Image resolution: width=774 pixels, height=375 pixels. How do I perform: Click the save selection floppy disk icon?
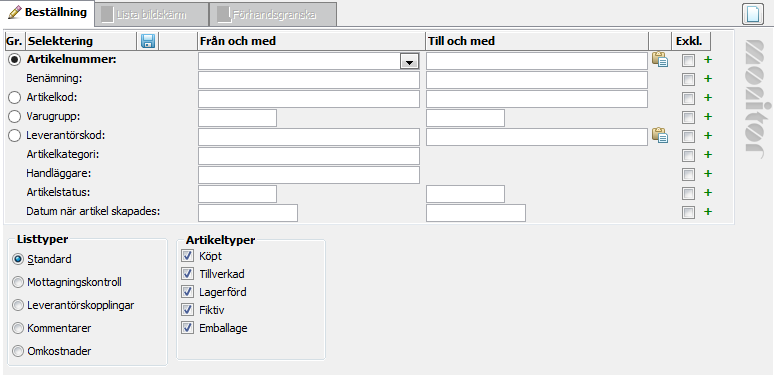coord(147,41)
